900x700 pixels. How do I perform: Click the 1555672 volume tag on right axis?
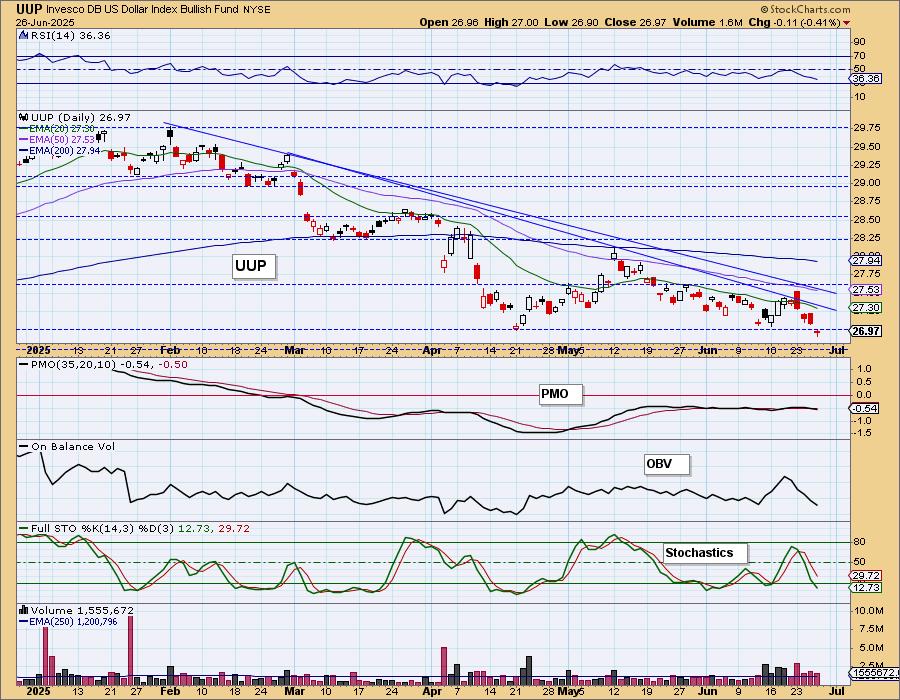tap(874, 672)
